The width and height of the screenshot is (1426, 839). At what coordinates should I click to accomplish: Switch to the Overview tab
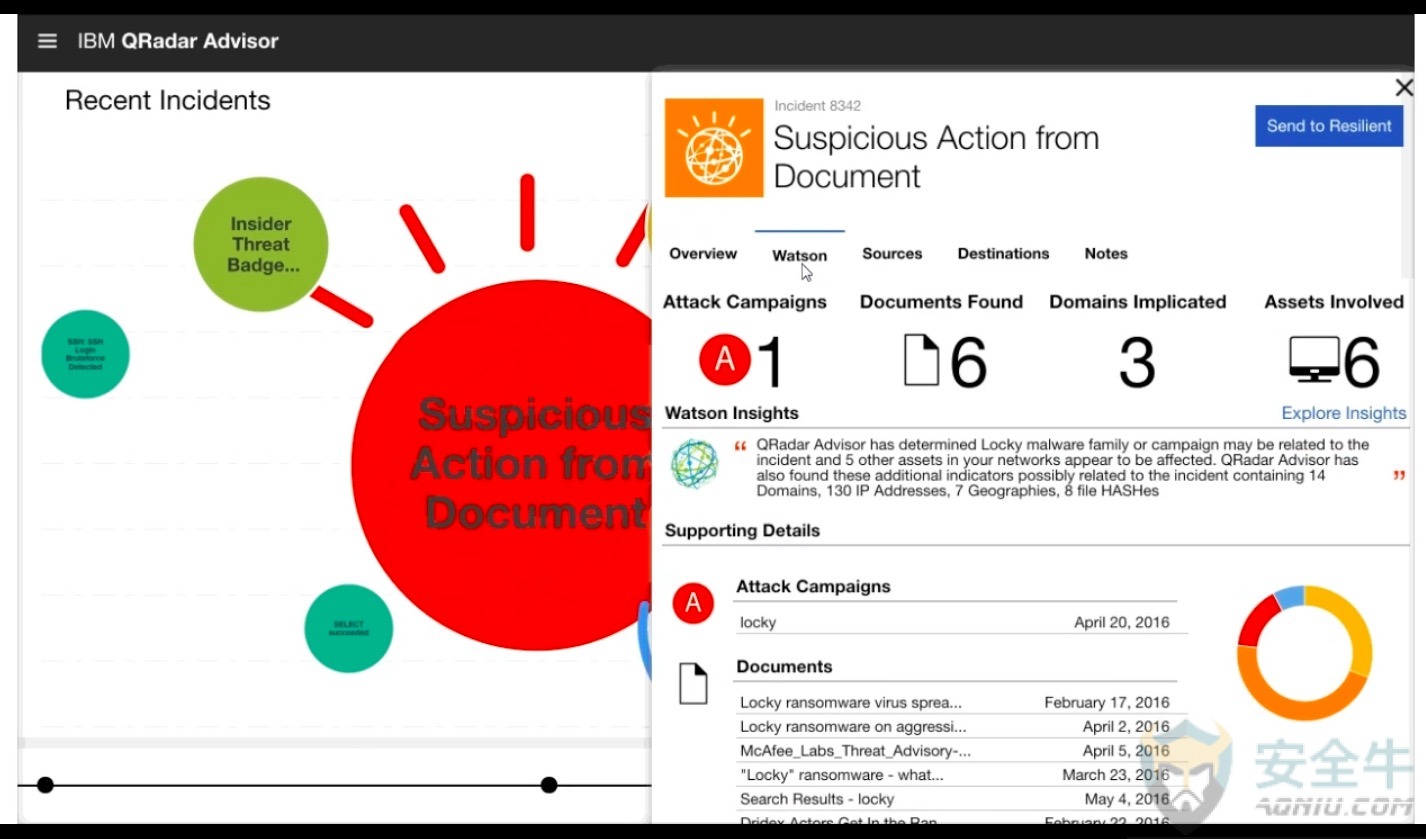coord(703,254)
